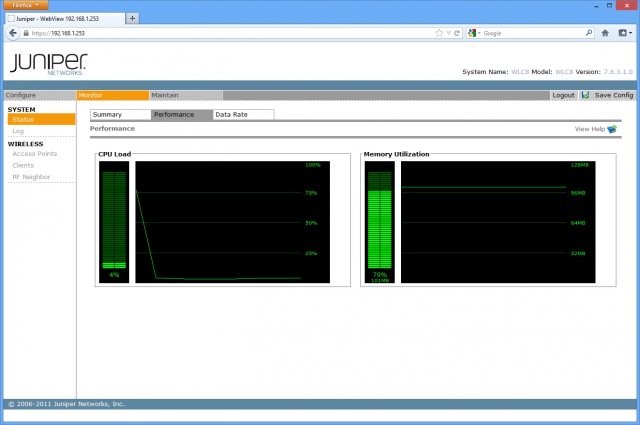Screen dimensions: 640x425
Task: Click the browser back arrow button
Action: (13, 33)
